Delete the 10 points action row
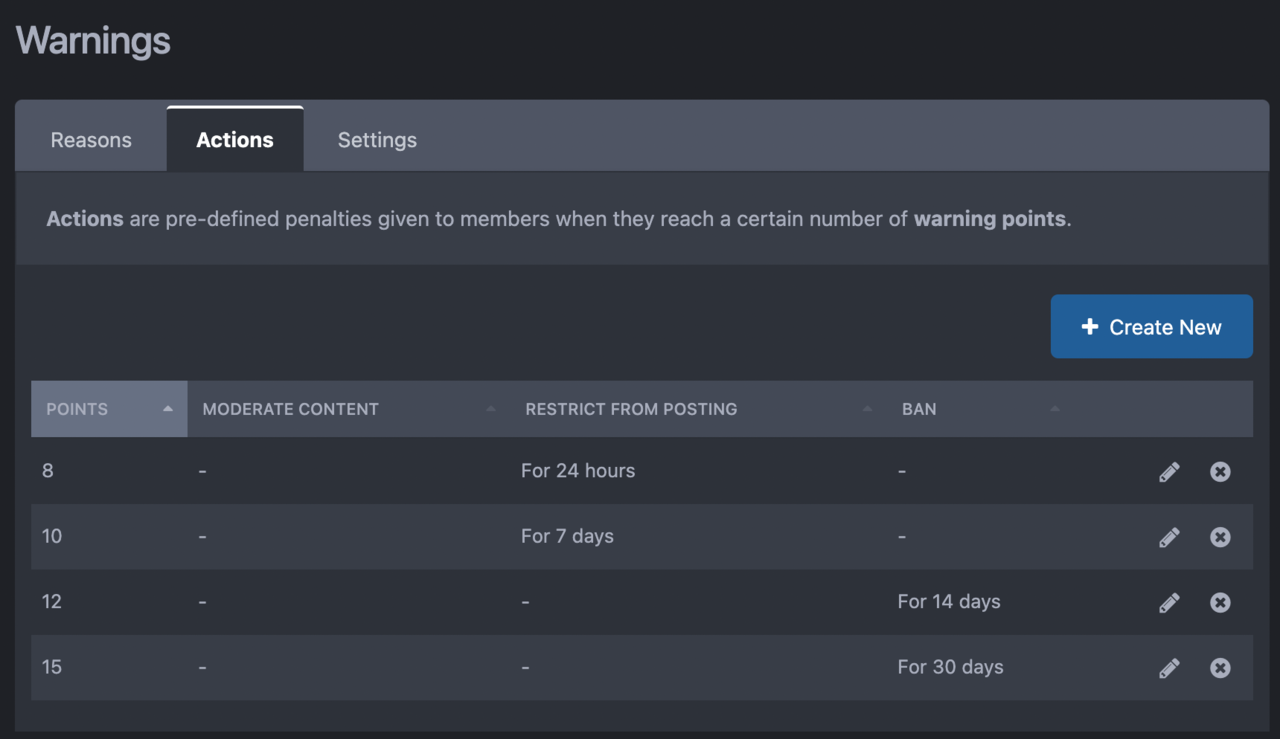Image resolution: width=1280 pixels, height=739 pixels. coord(1220,537)
